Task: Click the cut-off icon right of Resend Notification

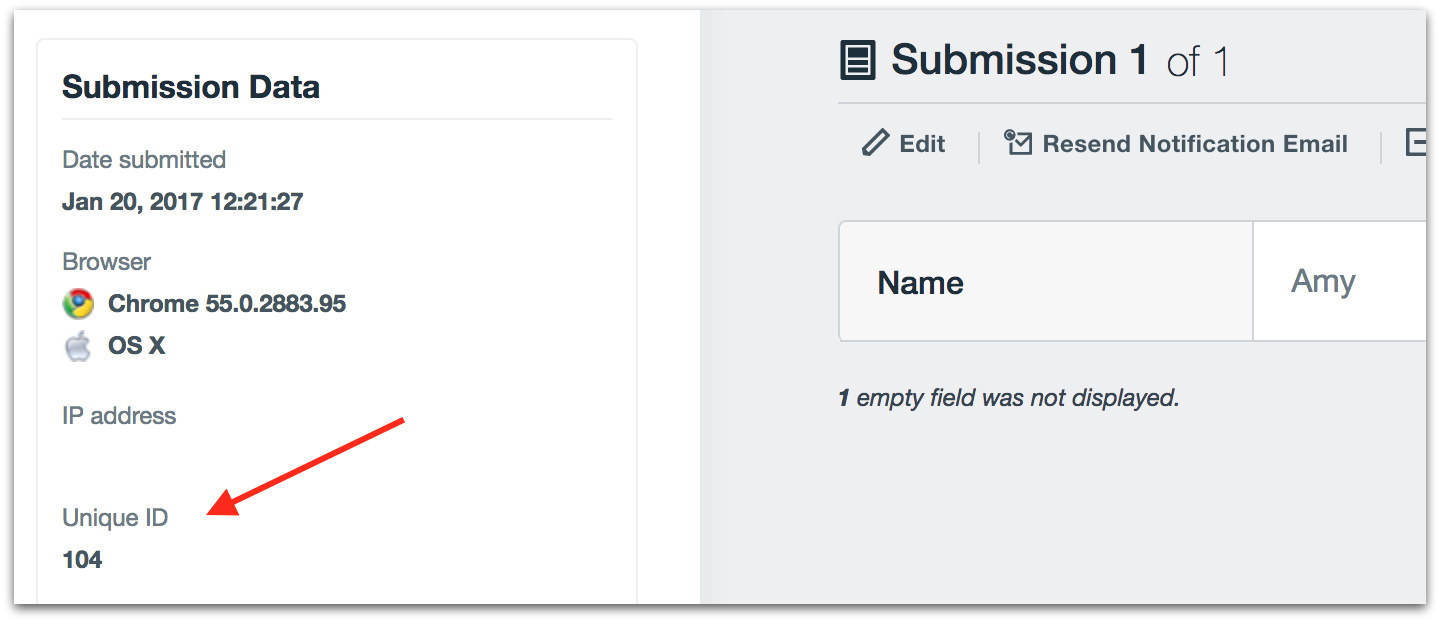Action: point(1415,143)
